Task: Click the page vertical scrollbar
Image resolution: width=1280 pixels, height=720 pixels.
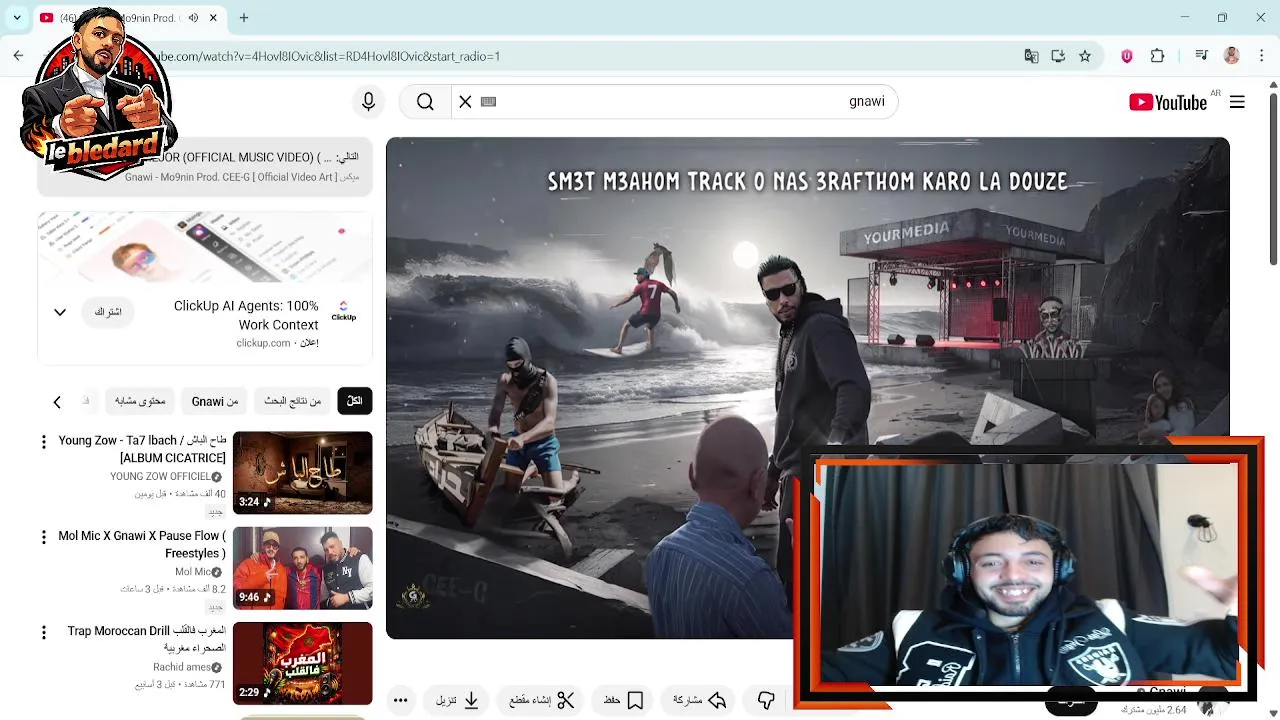Action: point(1273,180)
